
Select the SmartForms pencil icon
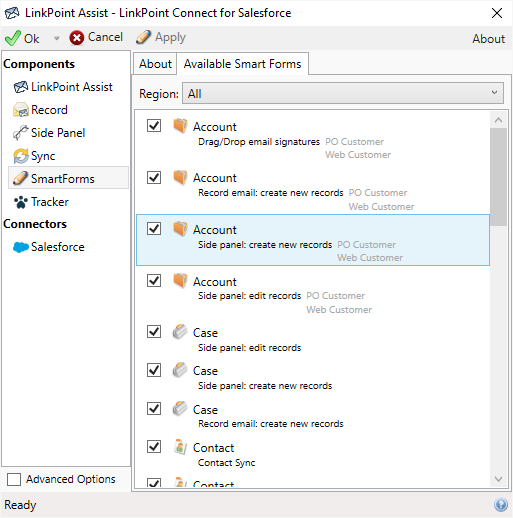(x=21, y=178)
